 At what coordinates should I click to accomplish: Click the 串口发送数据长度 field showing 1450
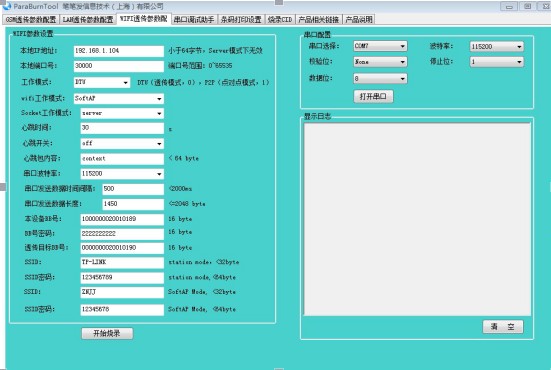[133, 204]
